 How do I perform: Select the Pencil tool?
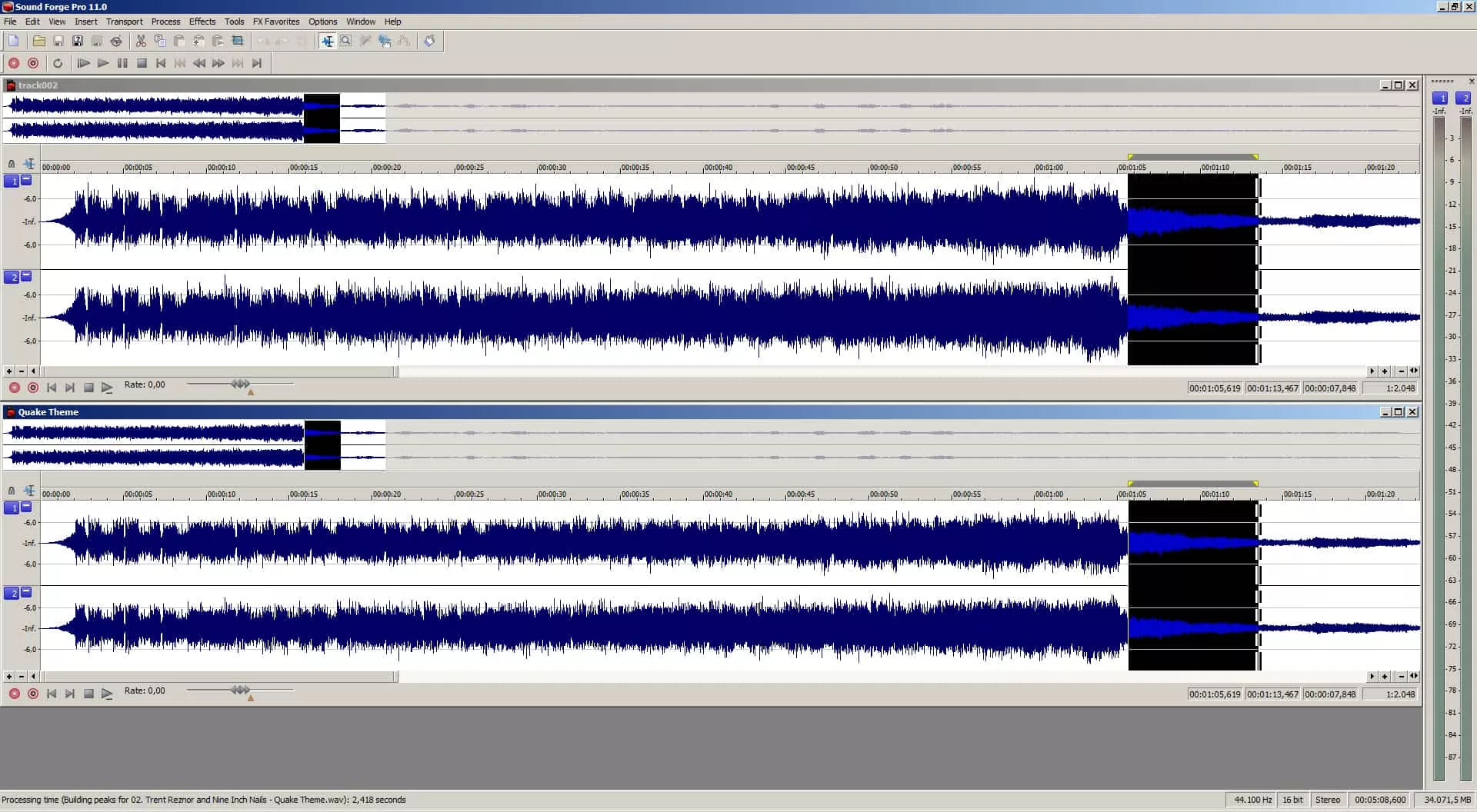(365, 41)
